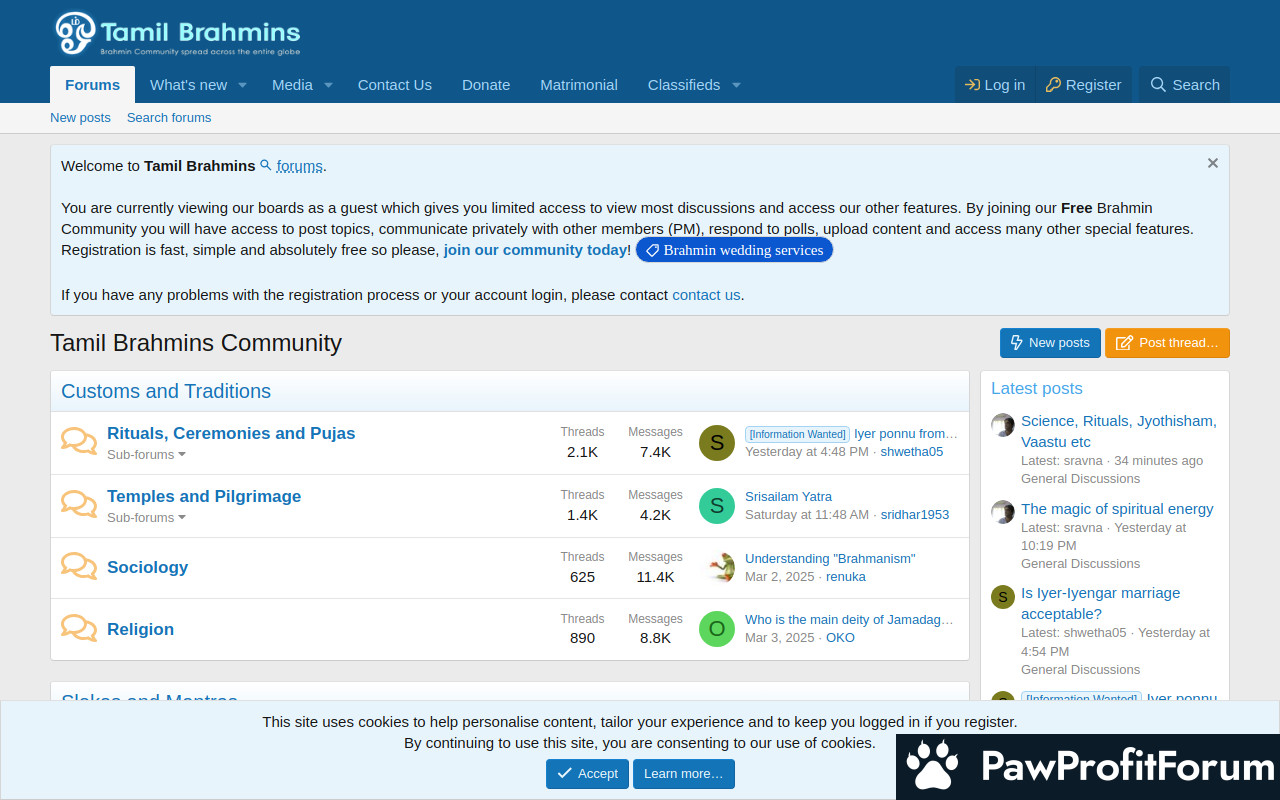Image resolution: width=1280 pixels, height=800 pixels.
Task: Switch to the Forums tab
Action: pyautogui.click(x=93, y=85)
